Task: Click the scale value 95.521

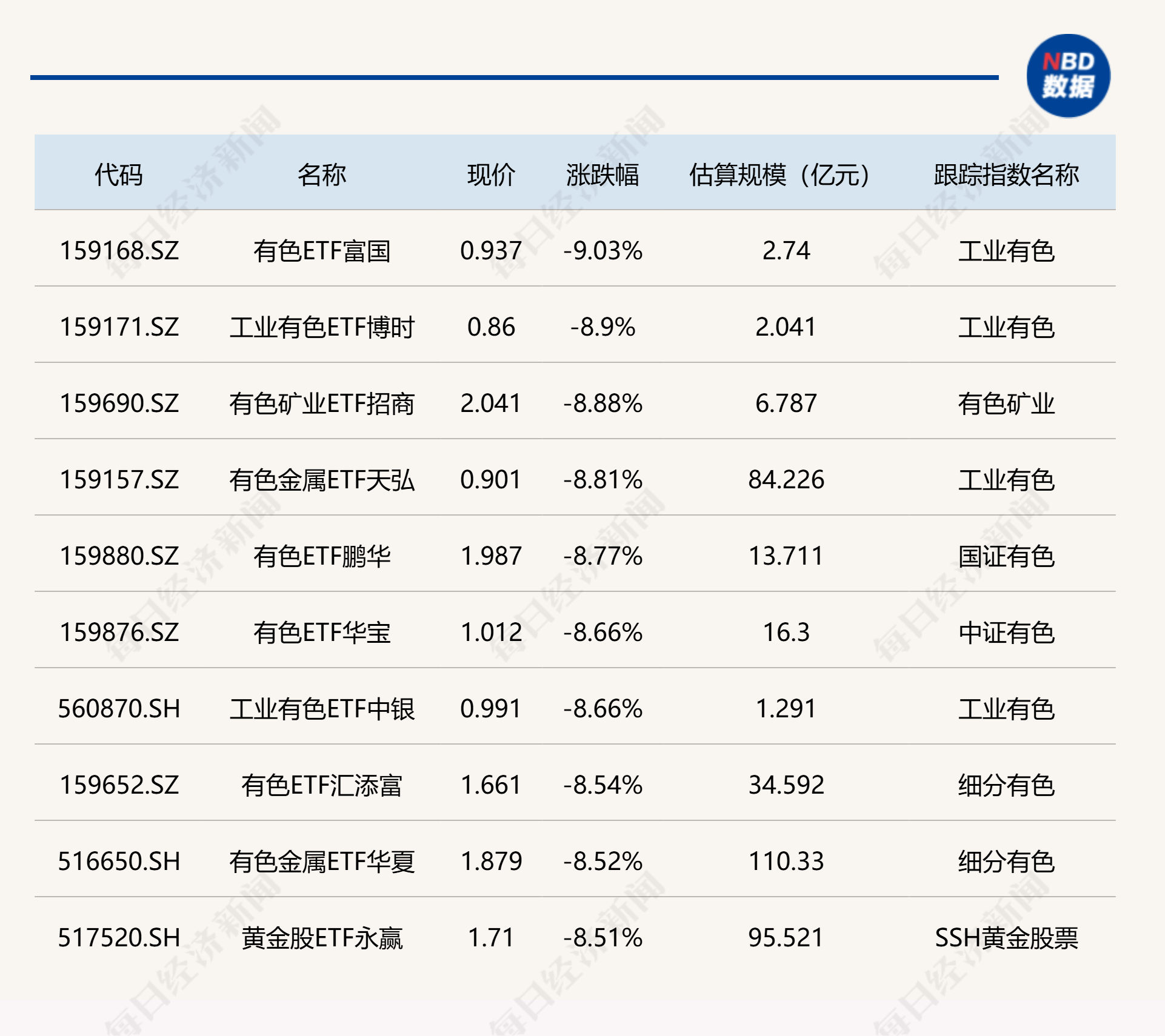Action: click(786, 938)
